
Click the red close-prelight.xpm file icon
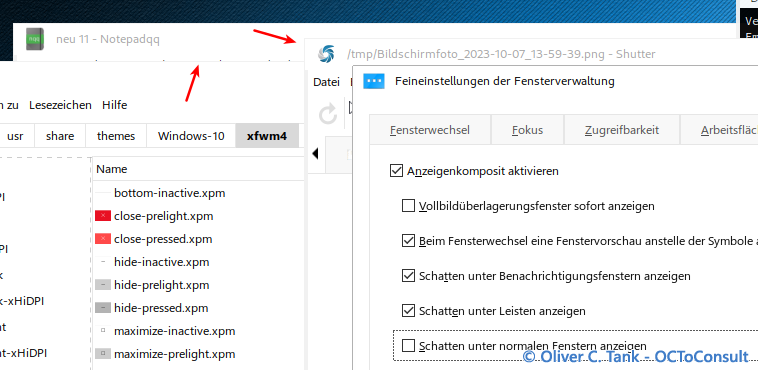point(103,216)
